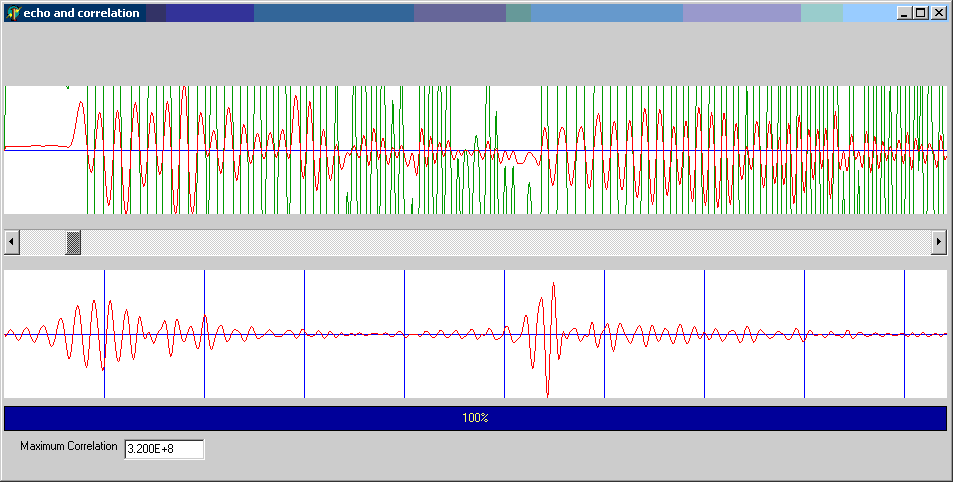The width and height of the screenshot is (953, 482).
Task: Click the title bar text "echo and correlation"
Action: pos(81,13)
